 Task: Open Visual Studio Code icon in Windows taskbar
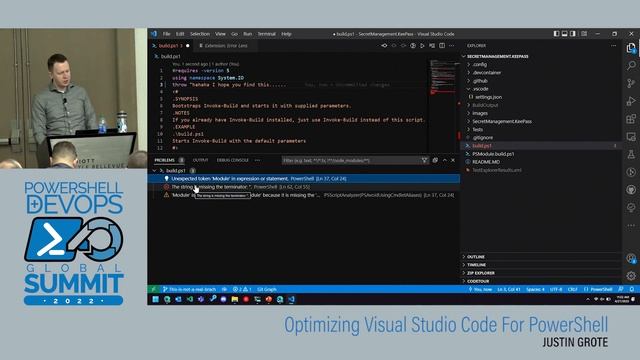[x=291, y=299]
